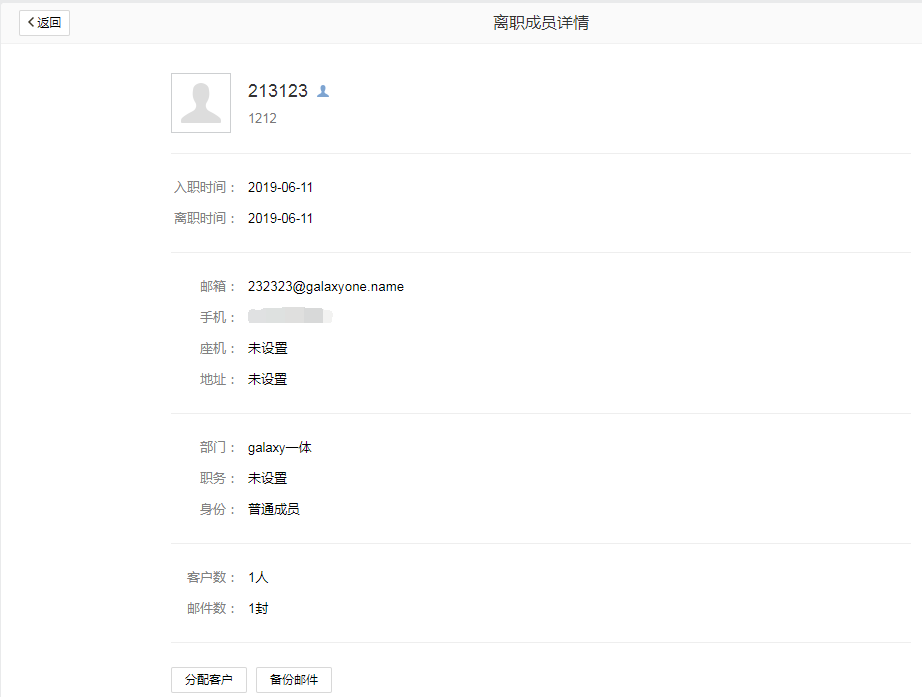
Task: Click 未设置 next to 座机
Action: click(266, 348)
